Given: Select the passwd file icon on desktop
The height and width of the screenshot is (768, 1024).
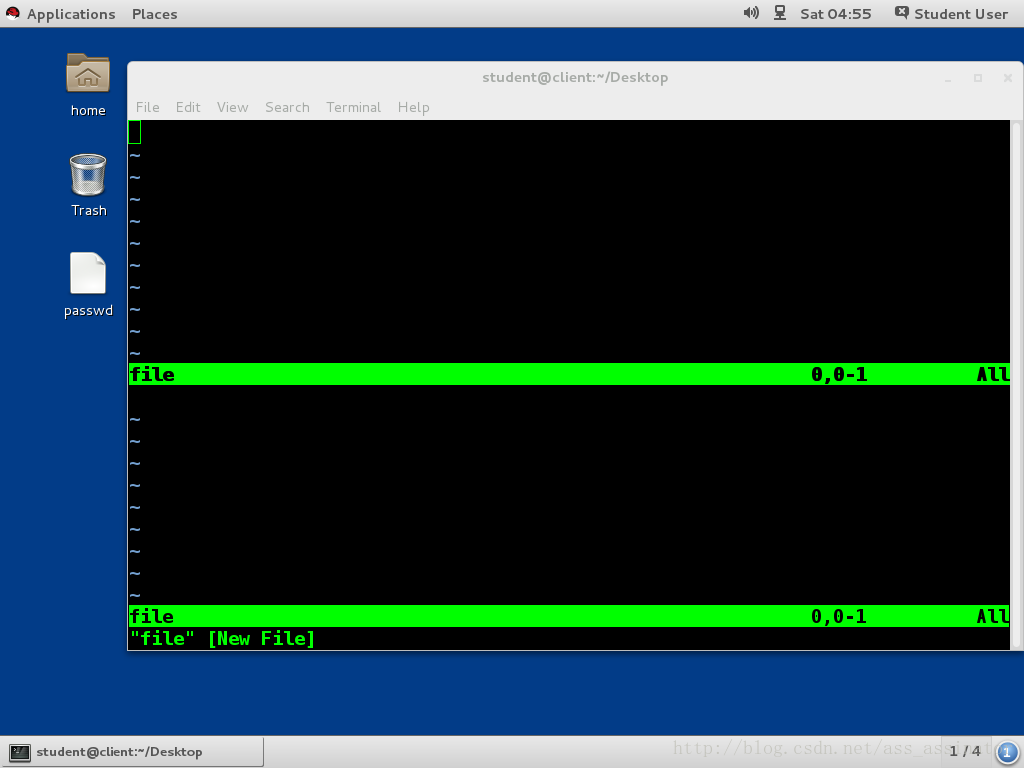Looking at the screenshot, I should point(88,273).
